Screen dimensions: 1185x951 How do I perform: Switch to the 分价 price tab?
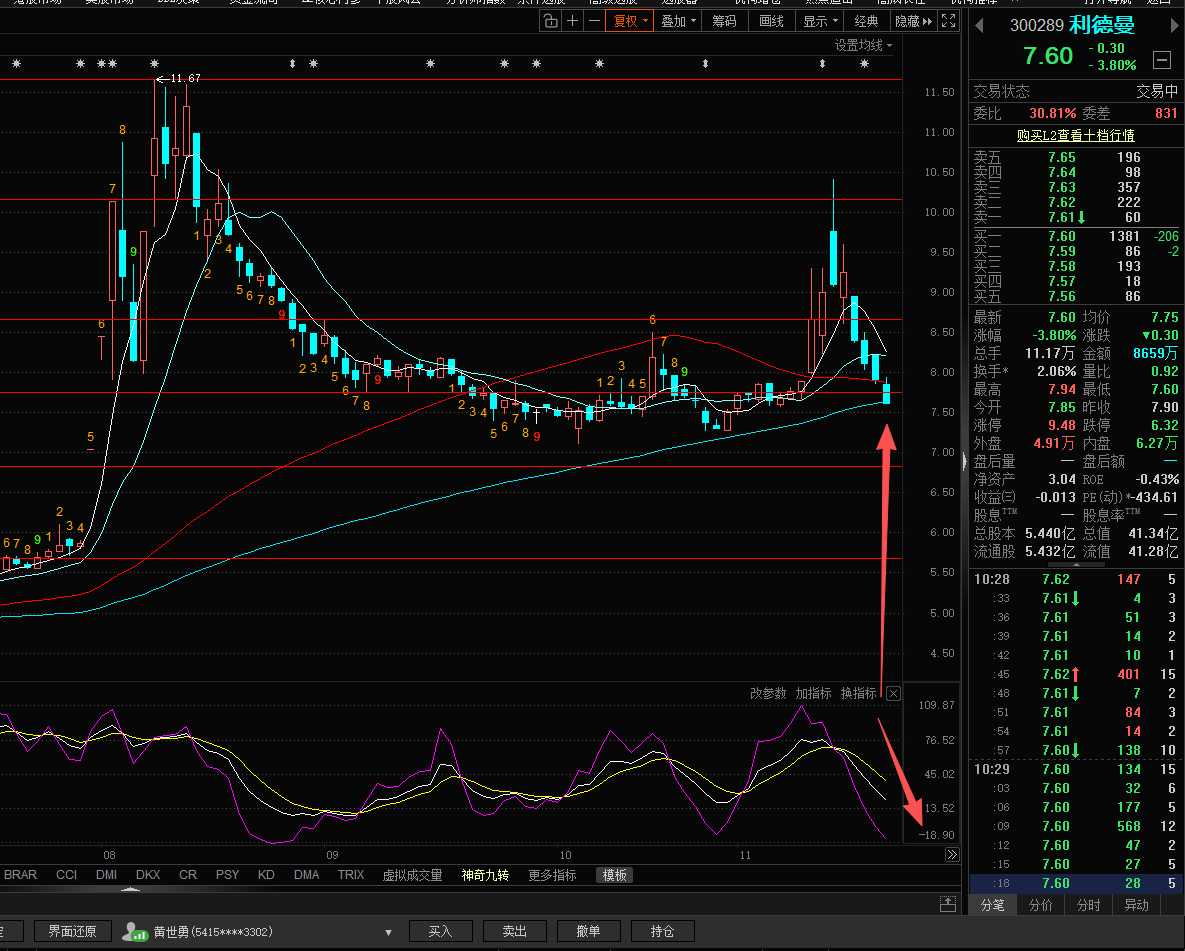pos(1041,905)
